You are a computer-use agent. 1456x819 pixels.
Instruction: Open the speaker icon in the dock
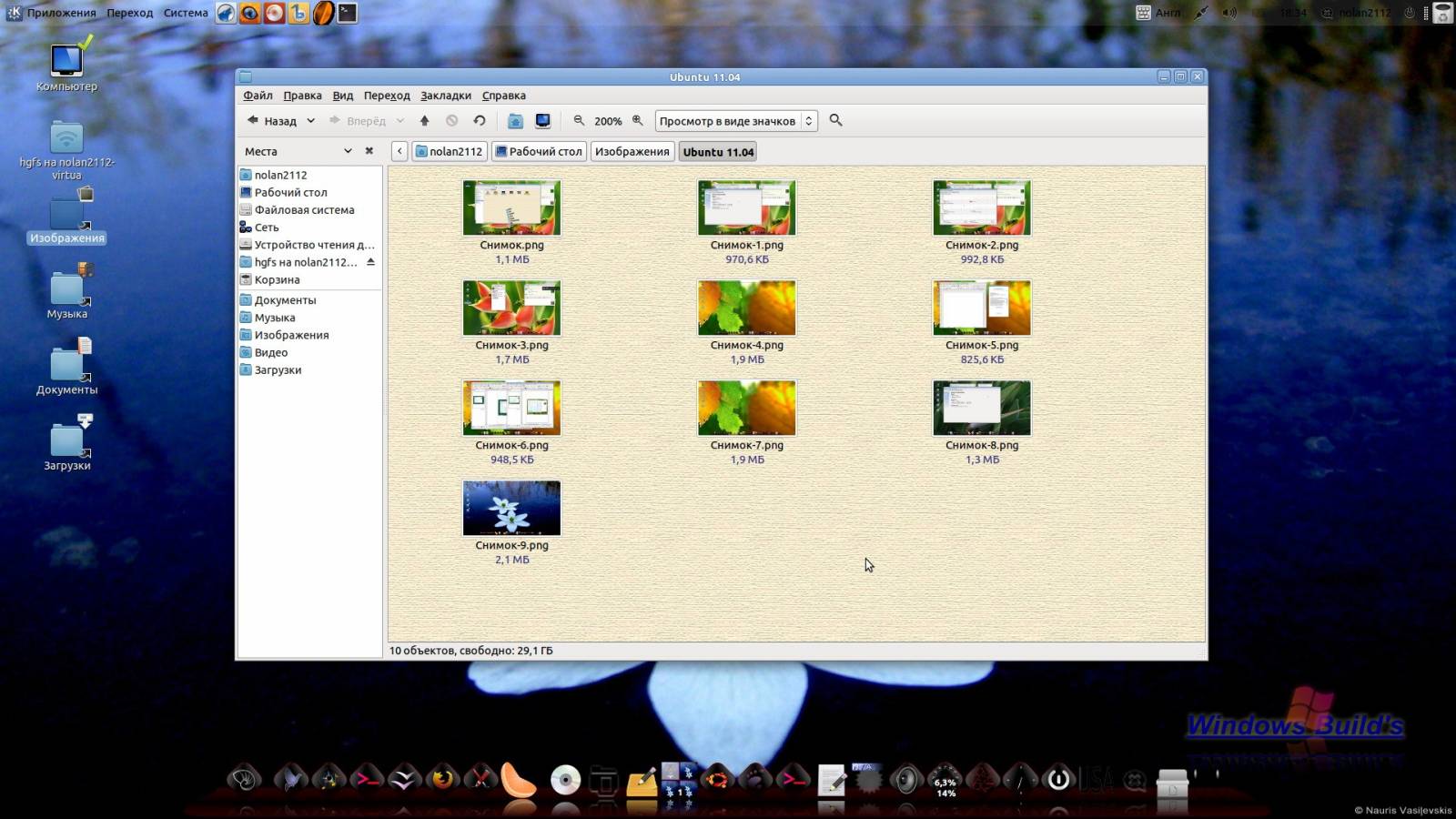(x=905, y=780)
